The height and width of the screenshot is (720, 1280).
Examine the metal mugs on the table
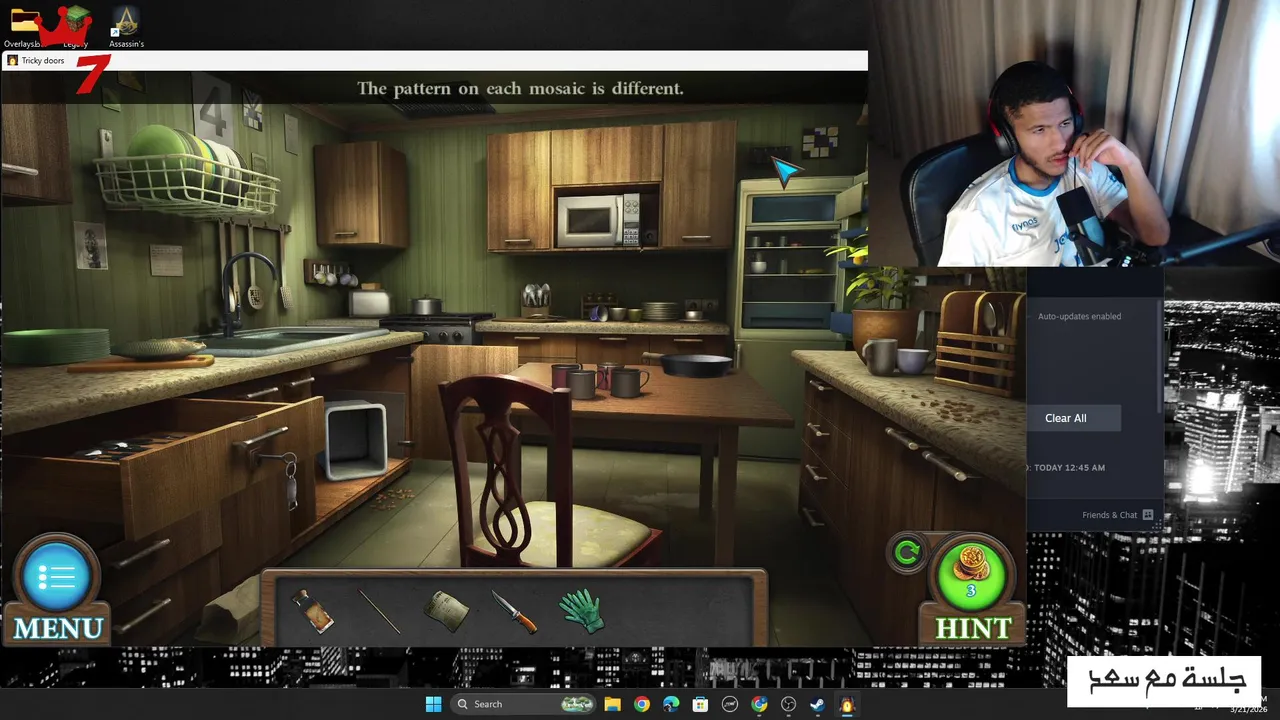pyautogui.click(x=598, y=380)
